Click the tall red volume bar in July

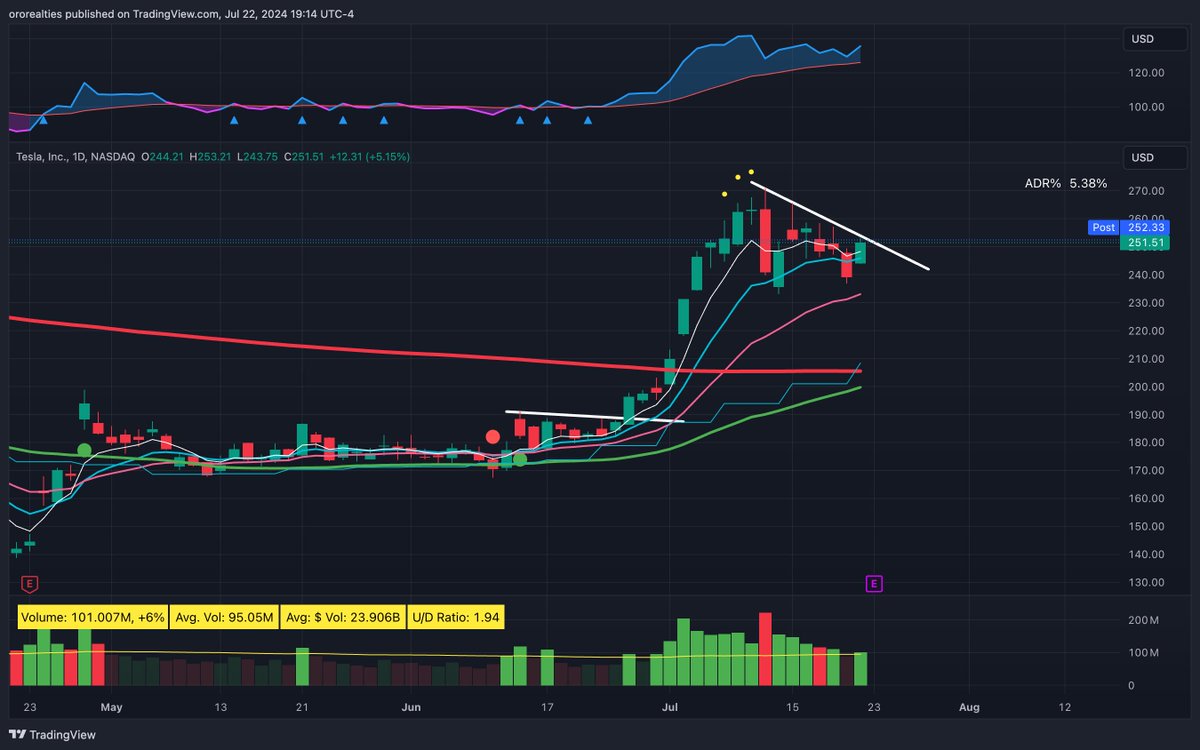[766, 649]
